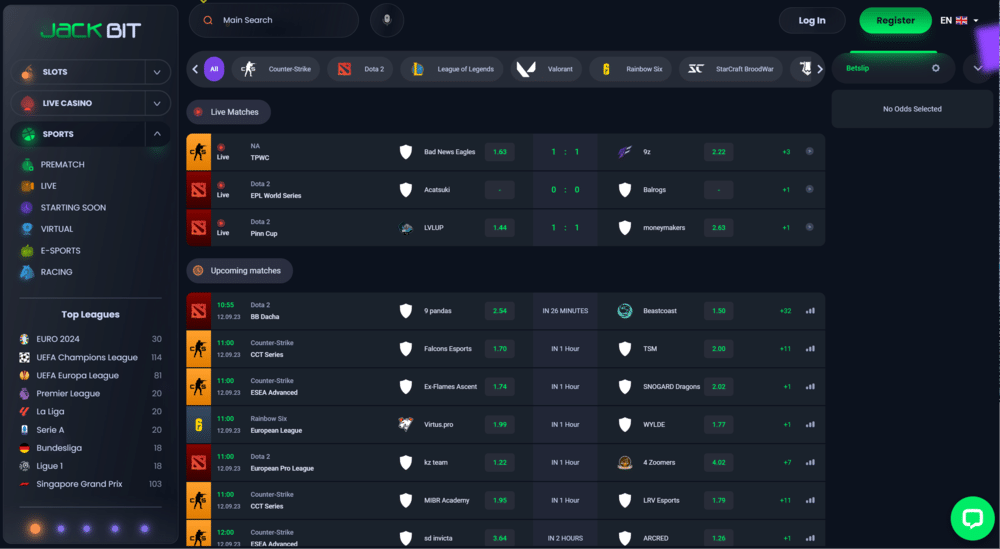Image resolution: width=1000 pixels, height=549 pixels.
Task: Click the Upcoming matches clock icon
Action: [x=198, y=270]
